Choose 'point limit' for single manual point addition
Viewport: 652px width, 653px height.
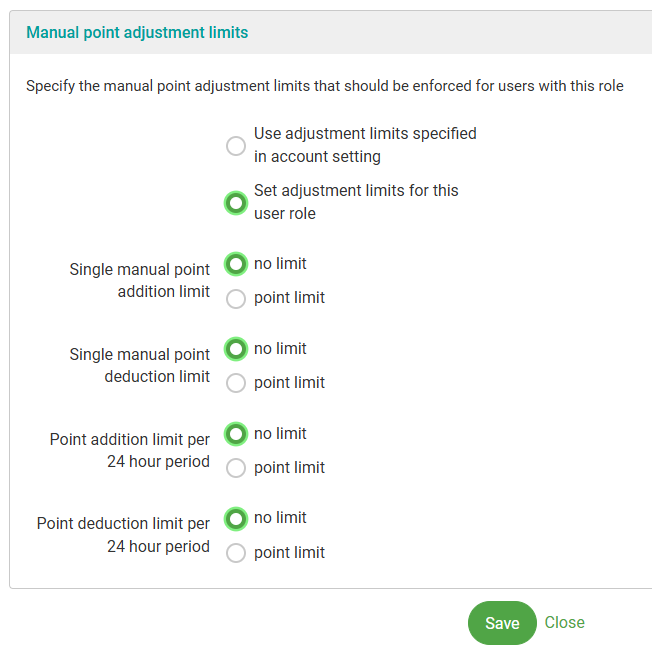pos(236,298)
